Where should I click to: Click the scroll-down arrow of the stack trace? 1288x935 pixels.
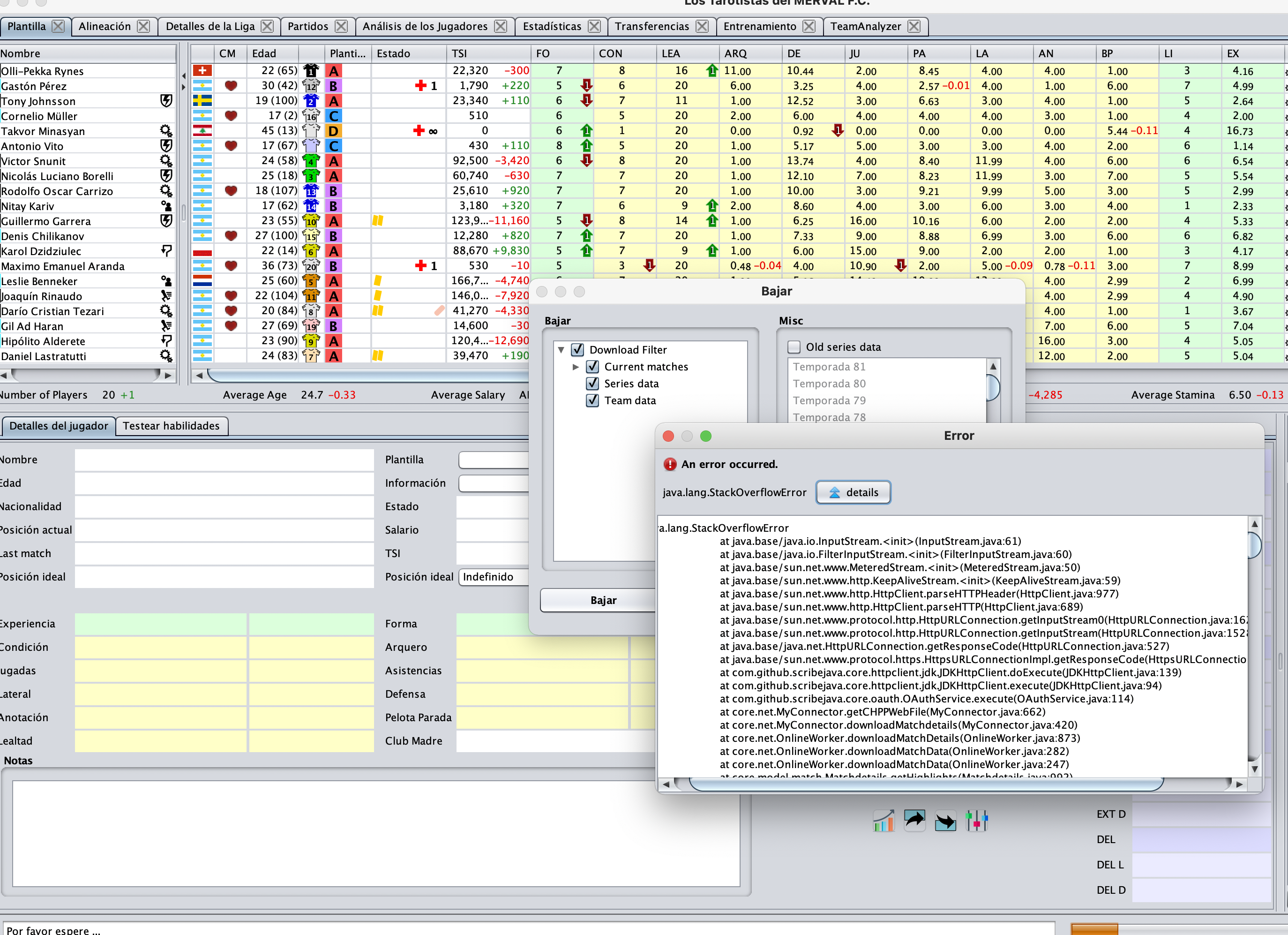click(x=1255, y=769)
